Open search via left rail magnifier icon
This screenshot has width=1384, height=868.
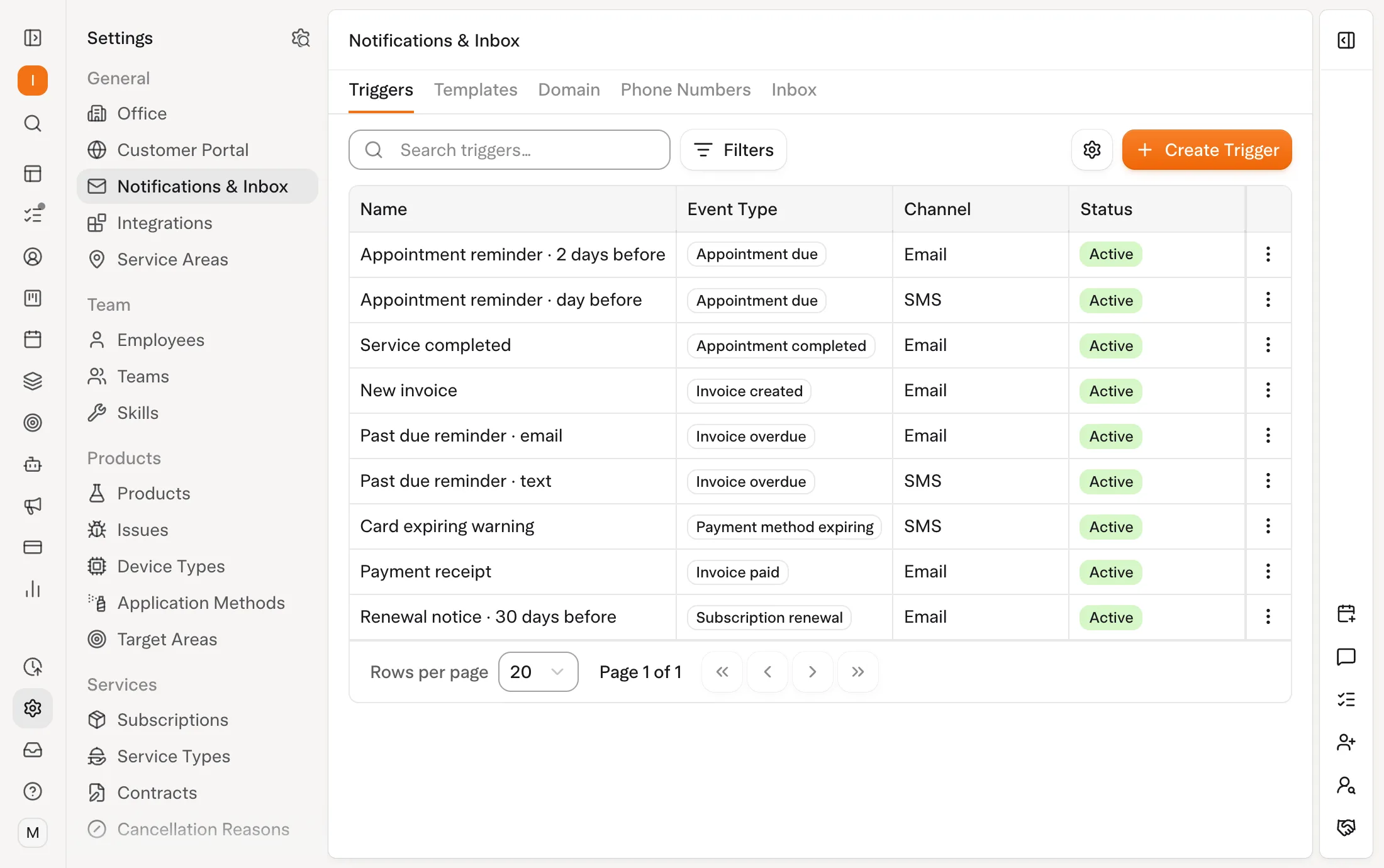click(33, 123)
